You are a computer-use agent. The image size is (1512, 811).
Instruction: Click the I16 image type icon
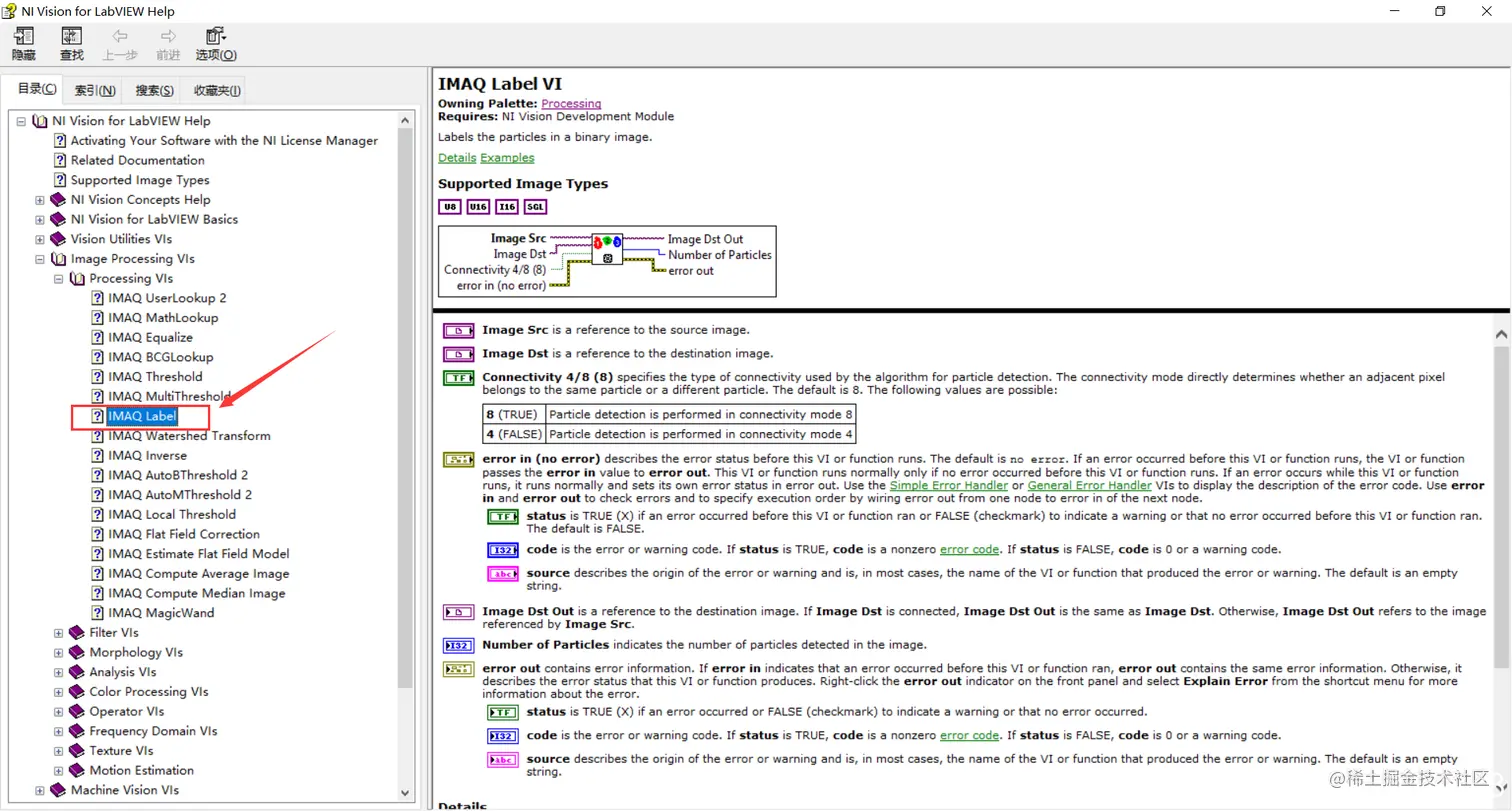[x=507, y=207]
